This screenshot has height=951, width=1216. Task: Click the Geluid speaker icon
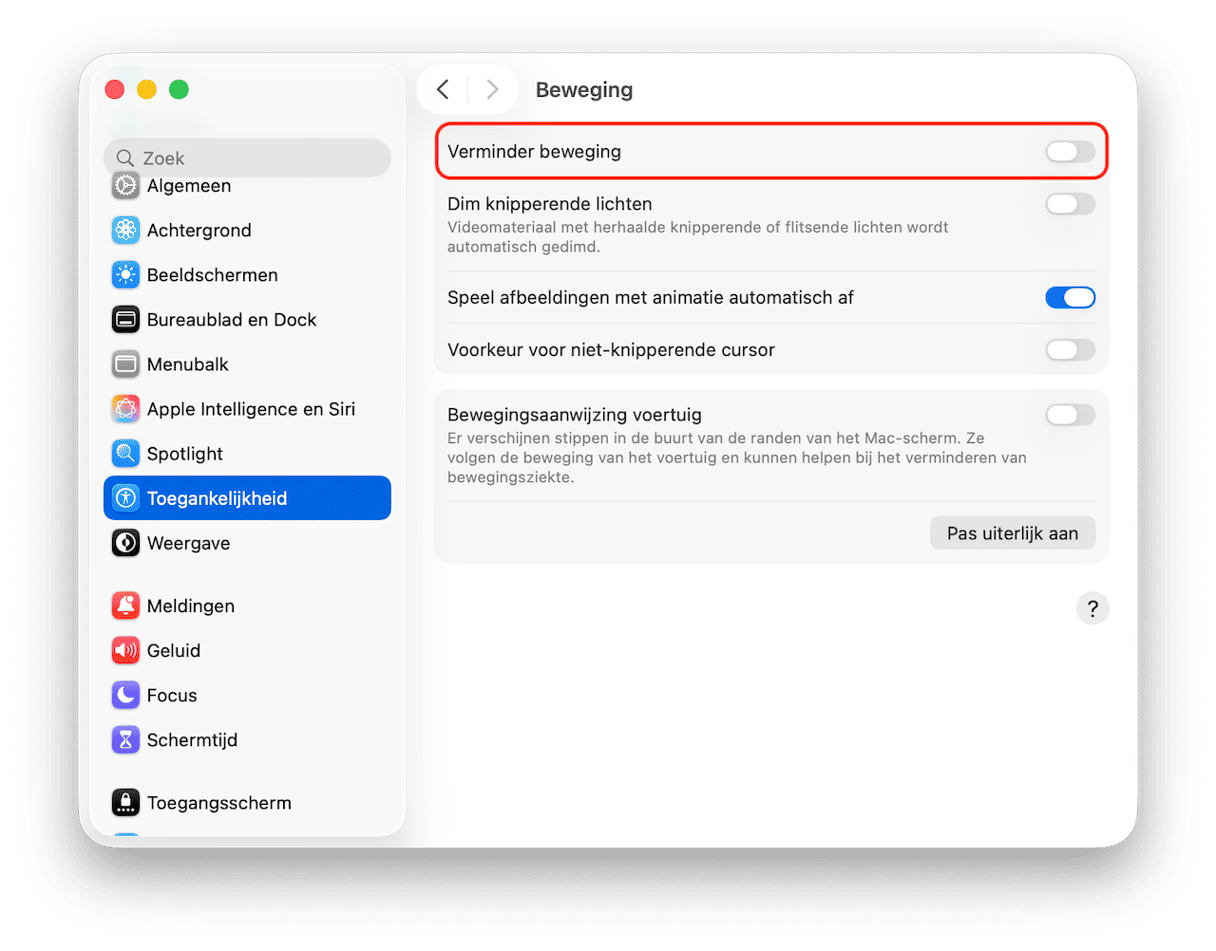125,651
